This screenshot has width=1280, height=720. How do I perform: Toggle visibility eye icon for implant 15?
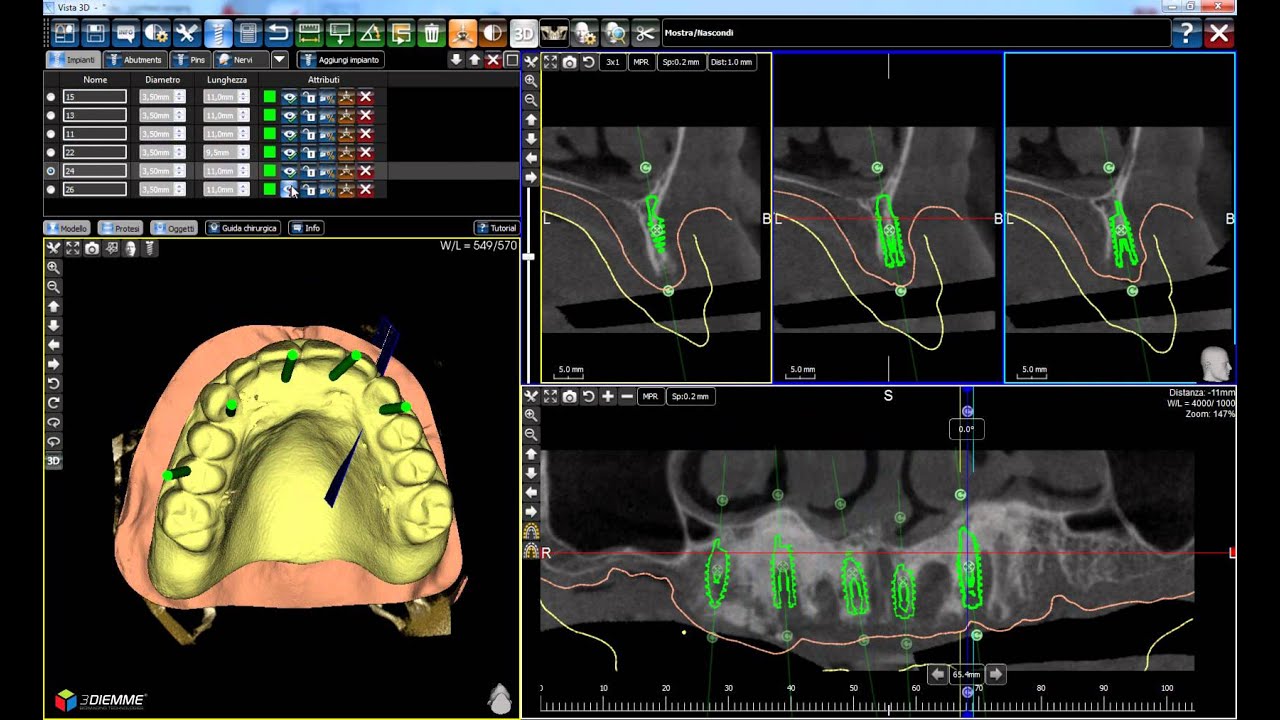pyautogui.click(x=289, y=97)
